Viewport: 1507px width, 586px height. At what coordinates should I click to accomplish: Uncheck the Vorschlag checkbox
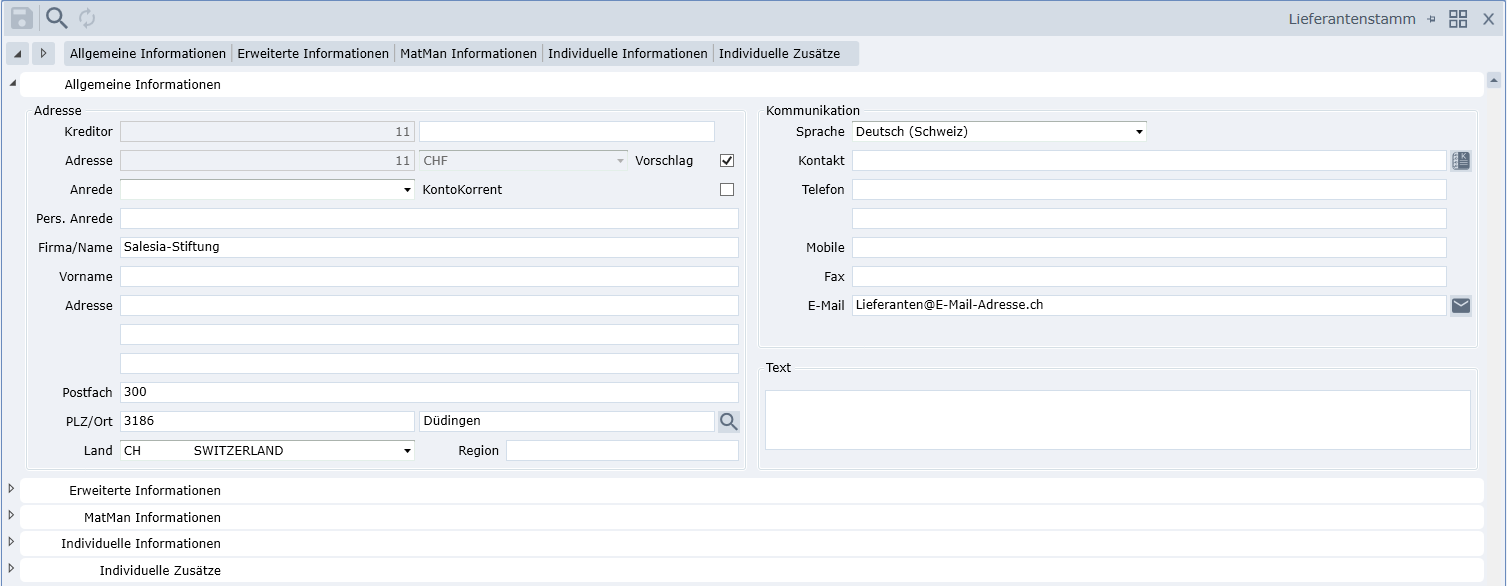(x=727, y=161)
